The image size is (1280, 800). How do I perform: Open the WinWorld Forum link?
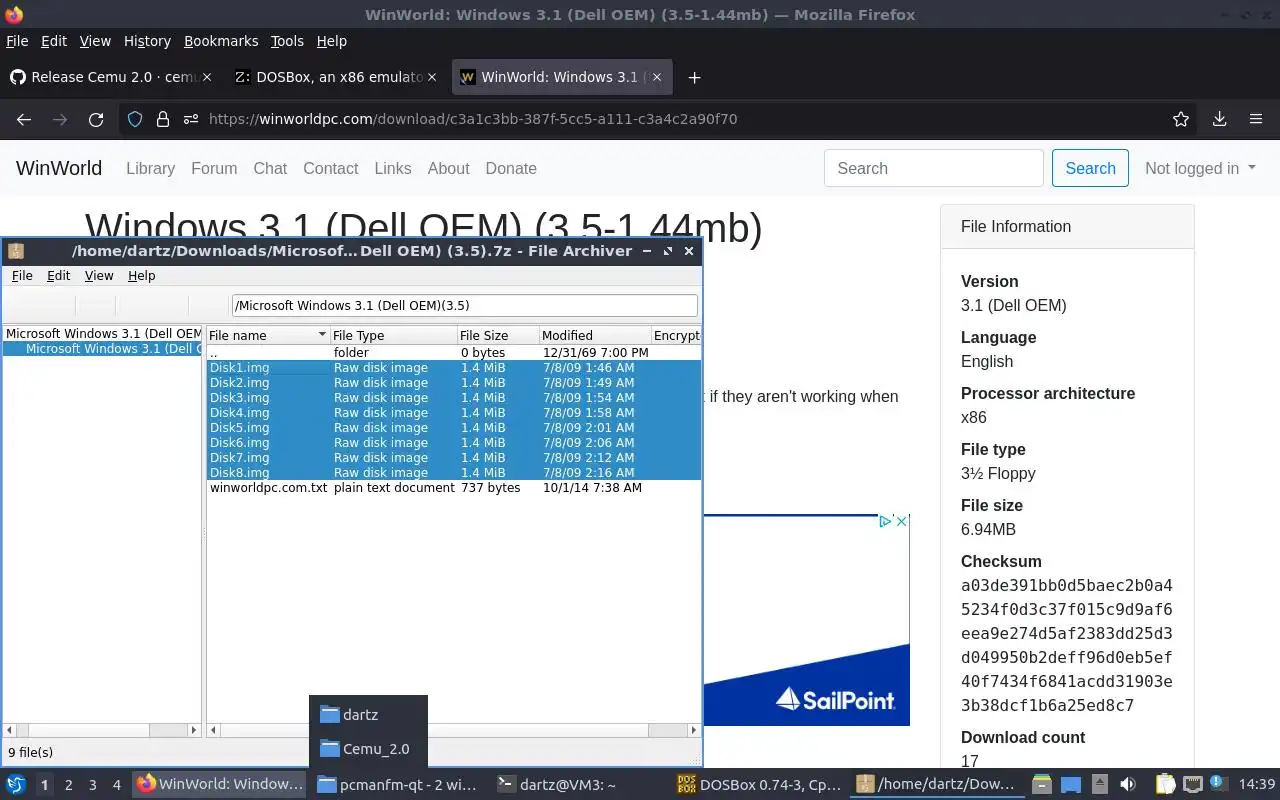coord(214,168)
